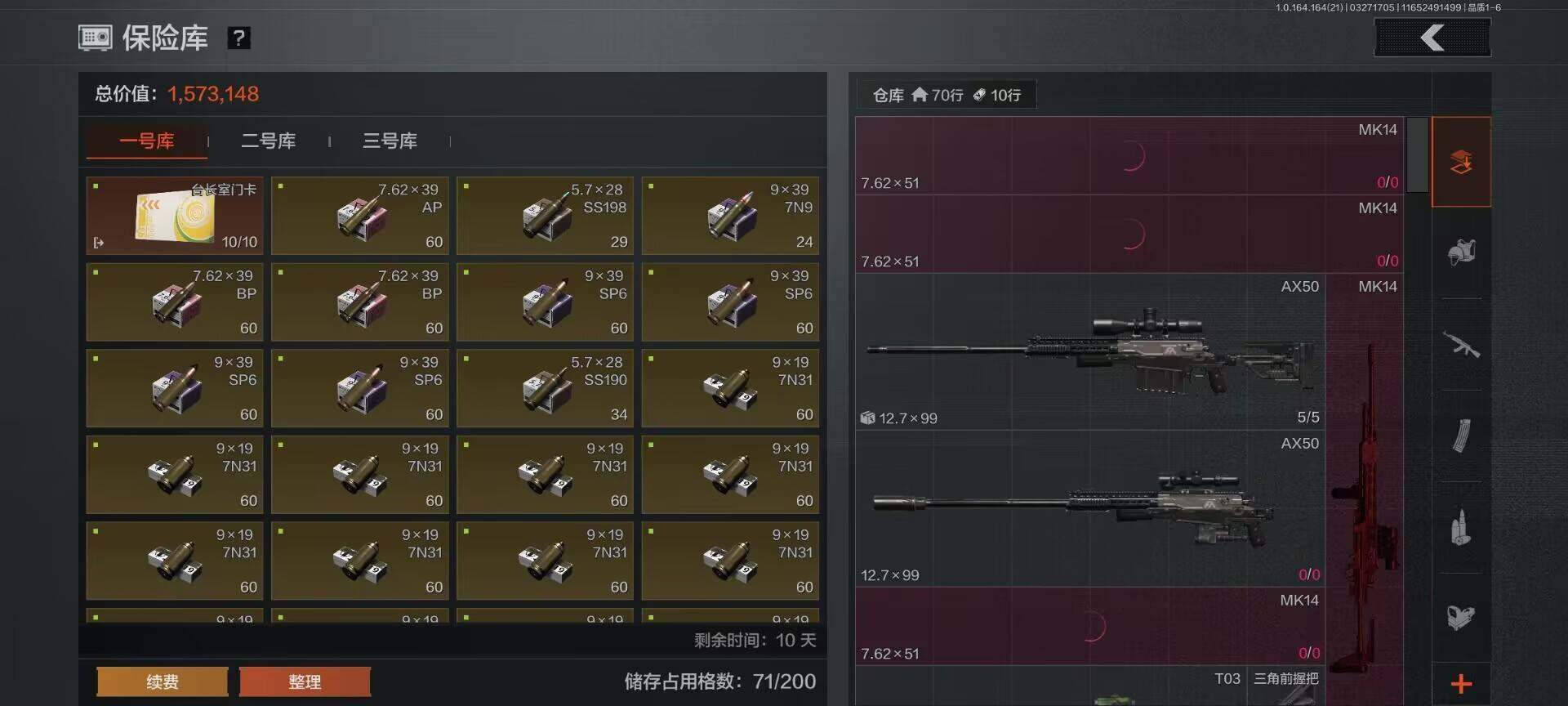1568x706 pixels.
Task: Select the 台长室门卡 keycard item
Action: (175, 216)
